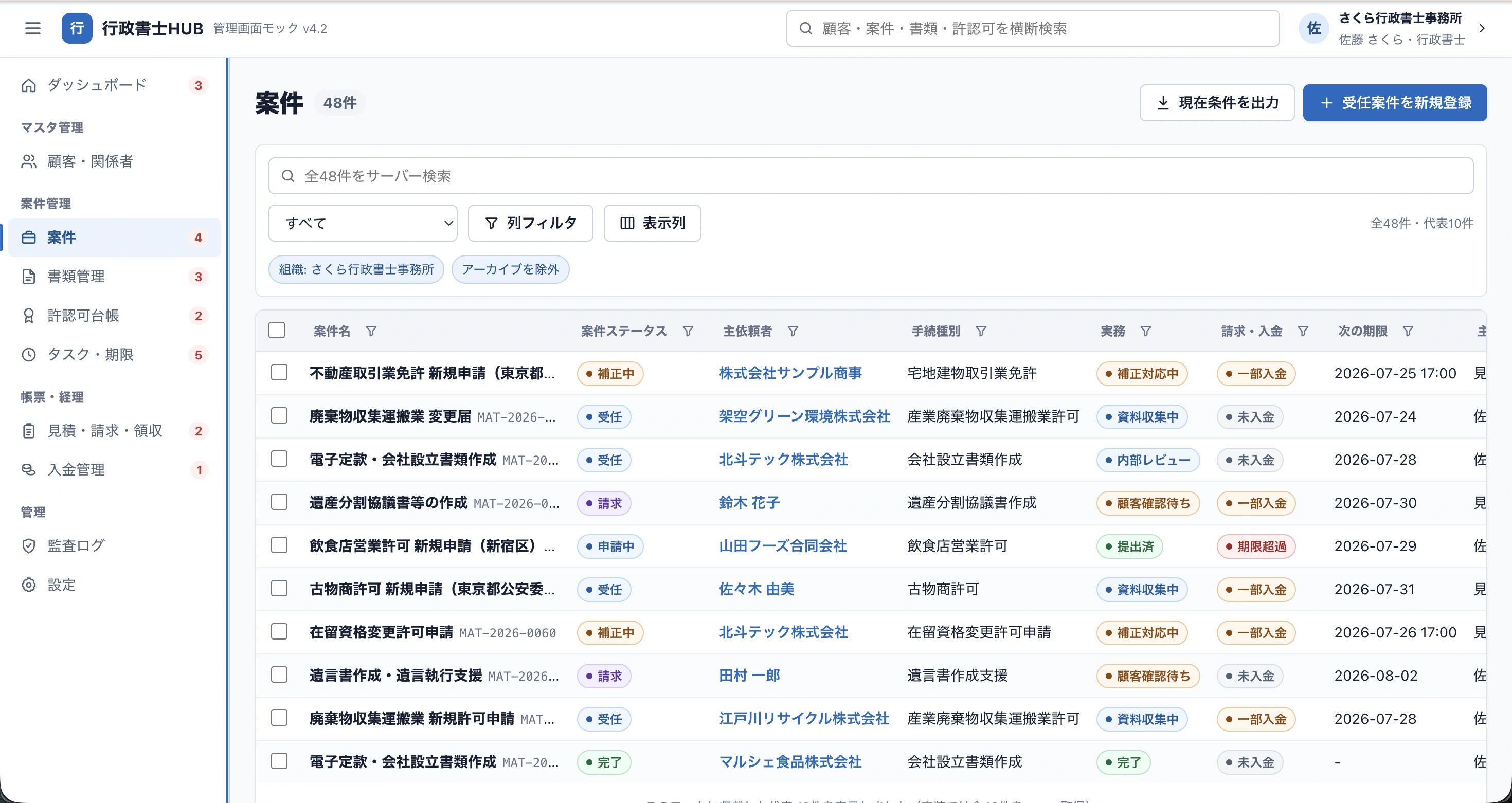Image resolution: width=1512 pixels, height=803 pixels.
Task: Click the 申請中 status badge
Action: tap(610, 546)
